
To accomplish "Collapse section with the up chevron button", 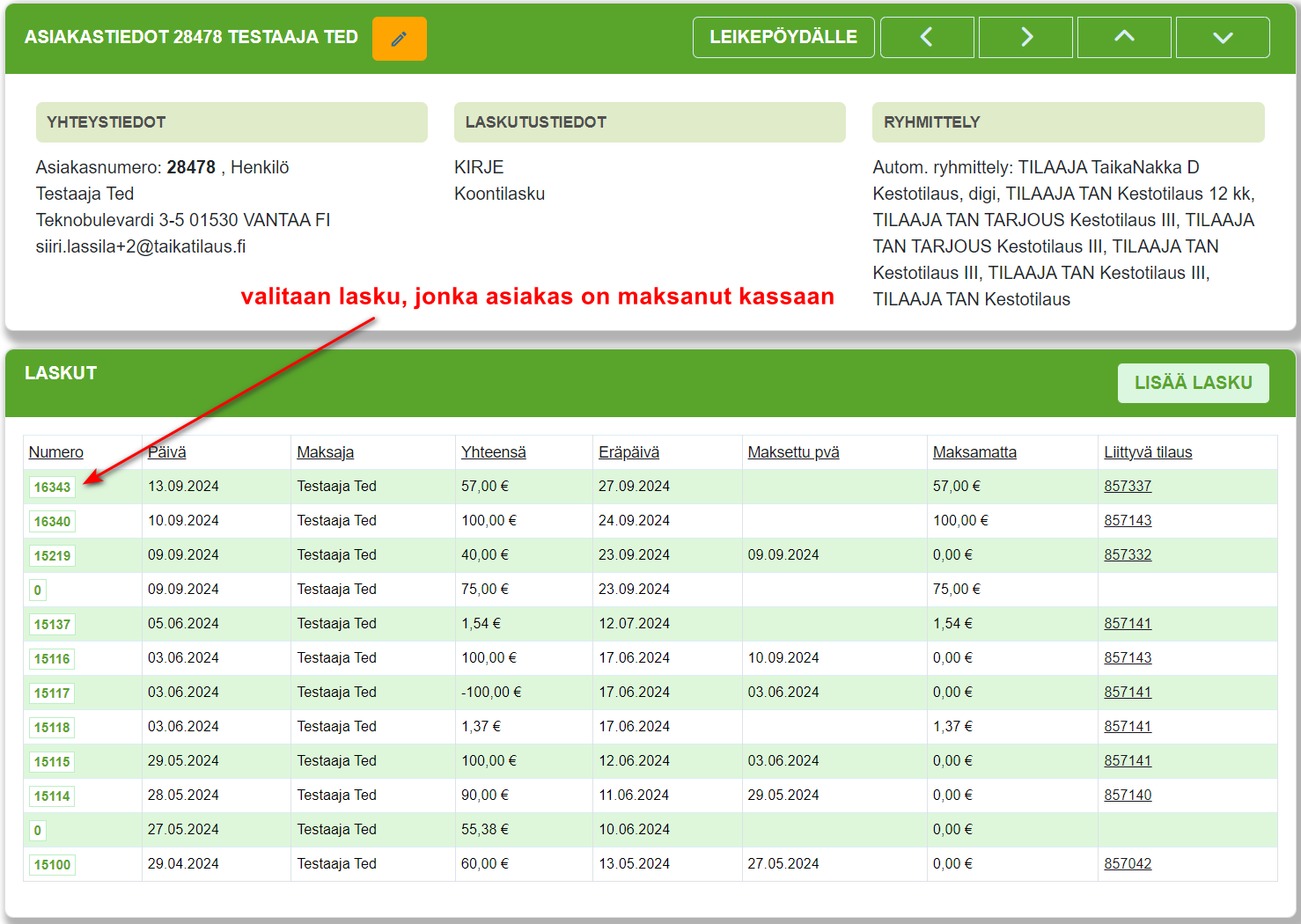I will coord(1124,37).
